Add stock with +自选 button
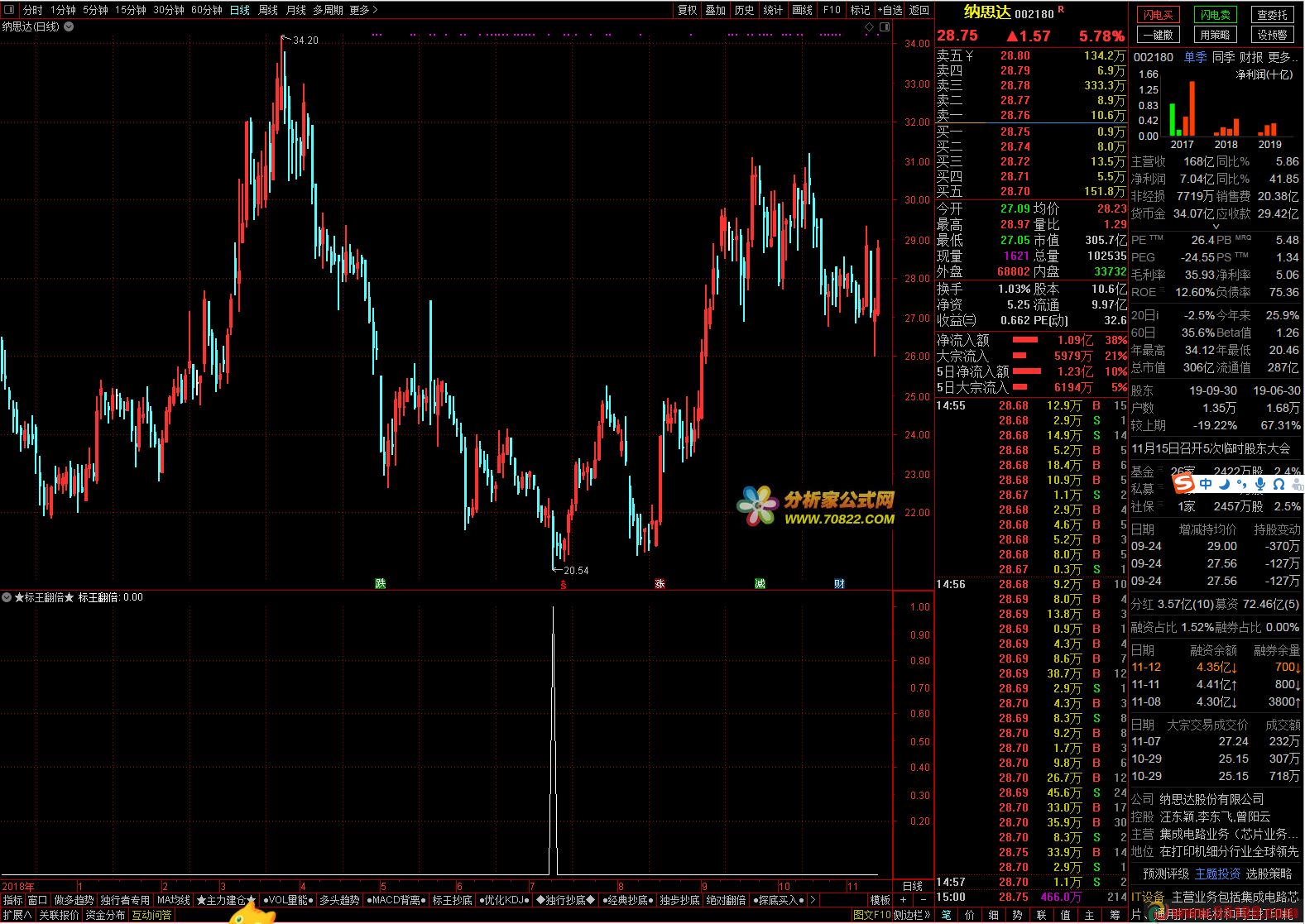 tap(890, 10)
